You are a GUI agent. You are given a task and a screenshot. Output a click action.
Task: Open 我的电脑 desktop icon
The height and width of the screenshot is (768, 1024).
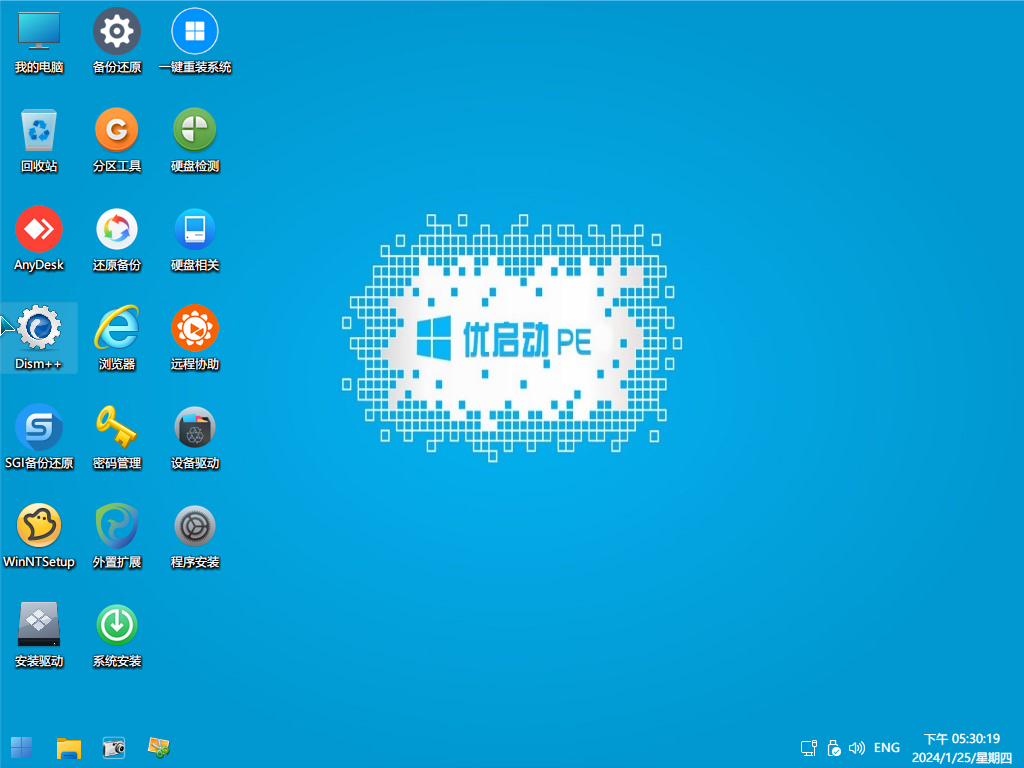[39, 40]
